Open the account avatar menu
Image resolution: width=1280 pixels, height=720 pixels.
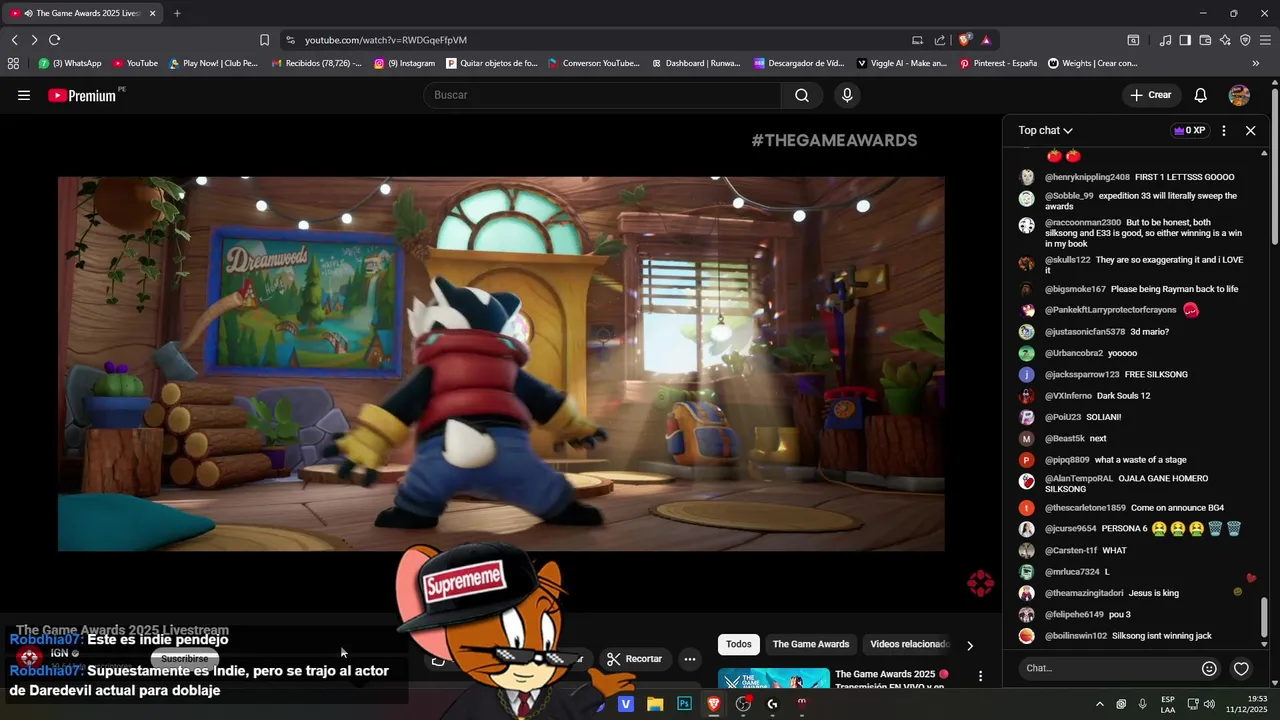[x=1239, y=95]
